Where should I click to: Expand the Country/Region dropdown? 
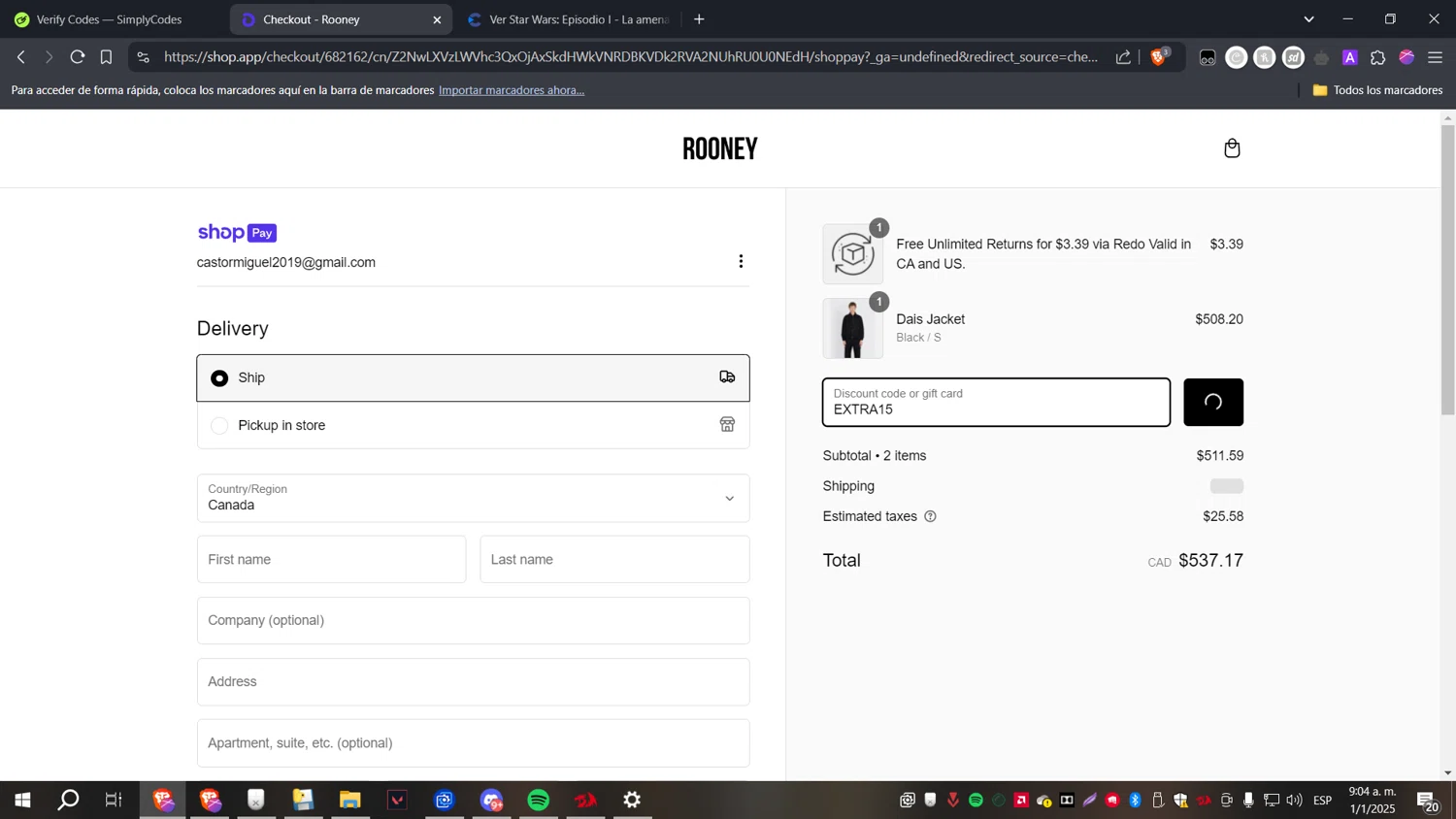tap(473, 498)
